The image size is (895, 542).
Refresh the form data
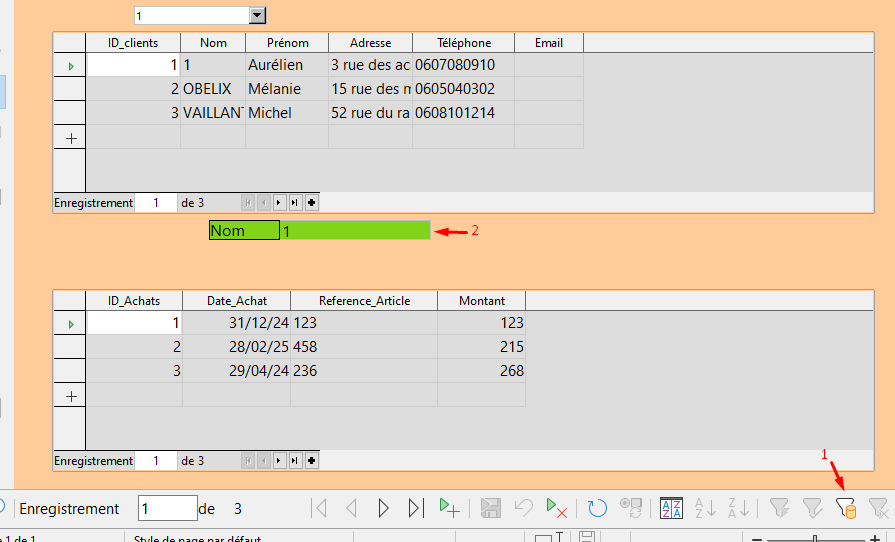[x=597, y=508]
